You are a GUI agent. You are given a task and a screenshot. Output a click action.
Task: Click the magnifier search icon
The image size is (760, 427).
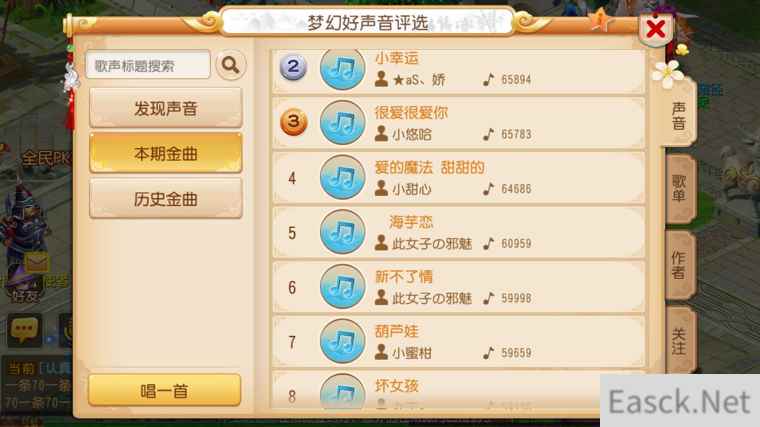pyautogui.click(x=231, y=65)
